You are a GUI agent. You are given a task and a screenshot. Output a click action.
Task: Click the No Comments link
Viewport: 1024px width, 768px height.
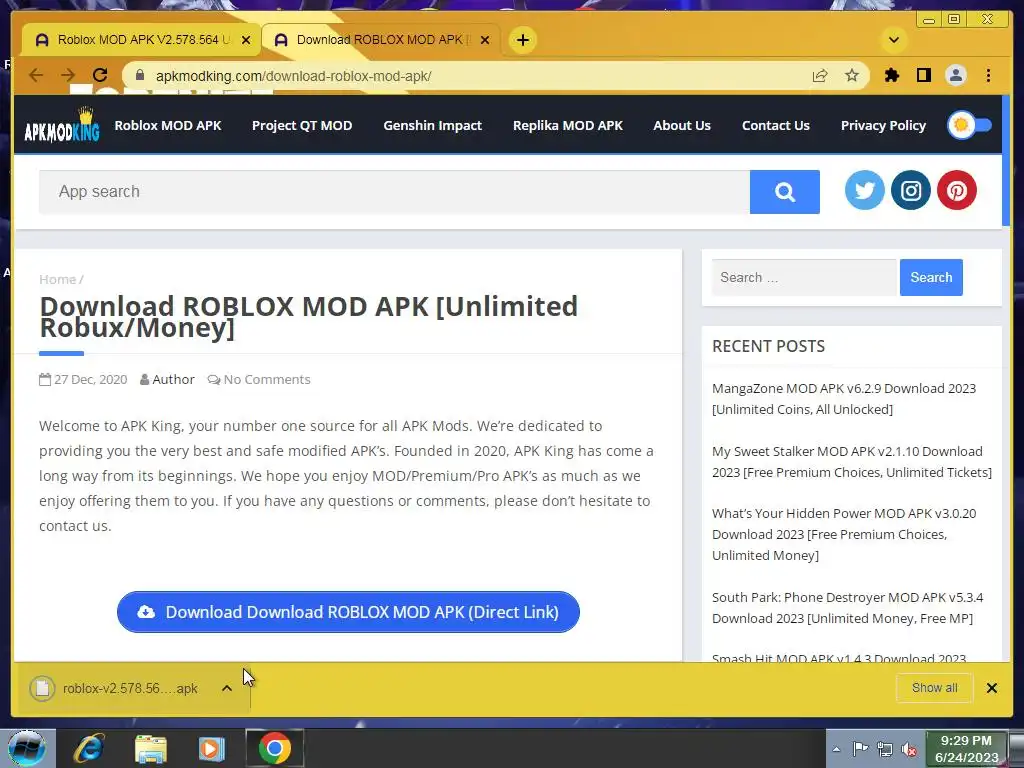click(266, 379)
